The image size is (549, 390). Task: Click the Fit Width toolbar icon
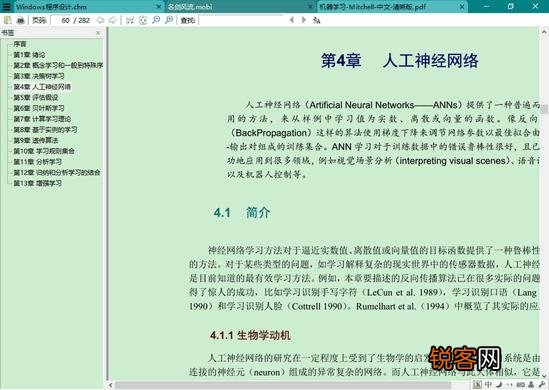coord(130,20)
